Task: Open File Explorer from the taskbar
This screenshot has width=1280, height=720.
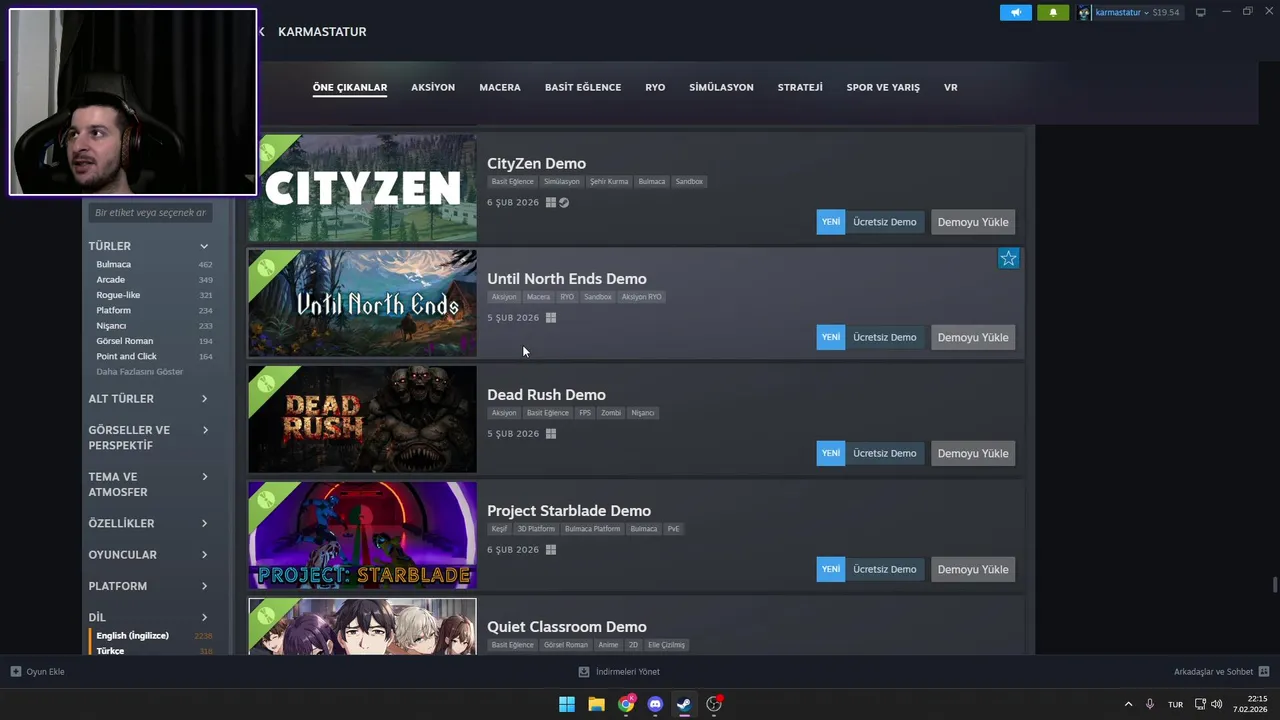Action: tap(596, 704)
